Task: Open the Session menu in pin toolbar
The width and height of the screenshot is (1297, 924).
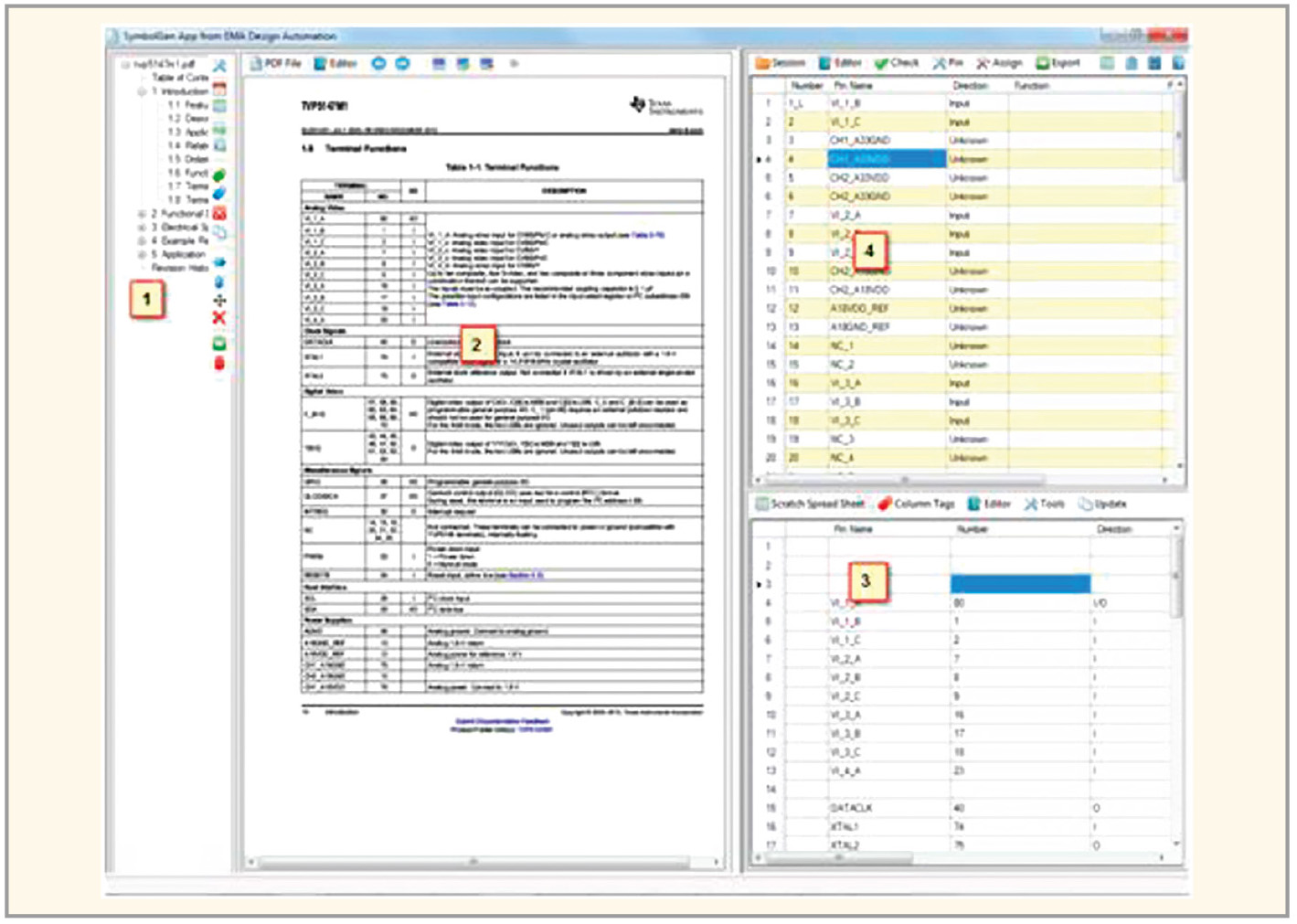Action: 781,63
